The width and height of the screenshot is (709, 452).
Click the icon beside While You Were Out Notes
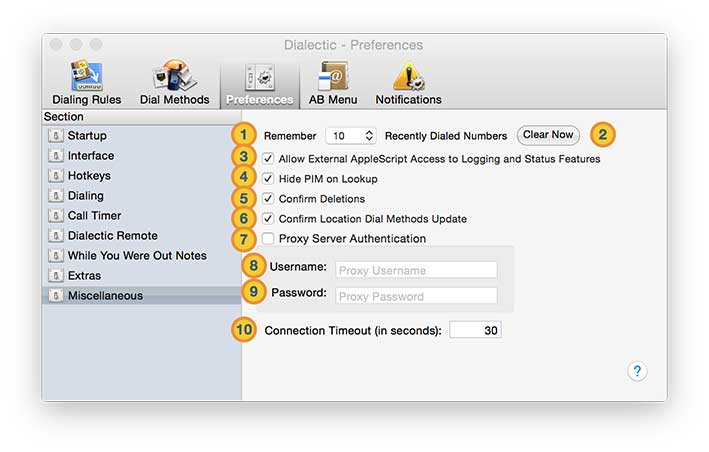pyautogui.click(x=56, y=255)
